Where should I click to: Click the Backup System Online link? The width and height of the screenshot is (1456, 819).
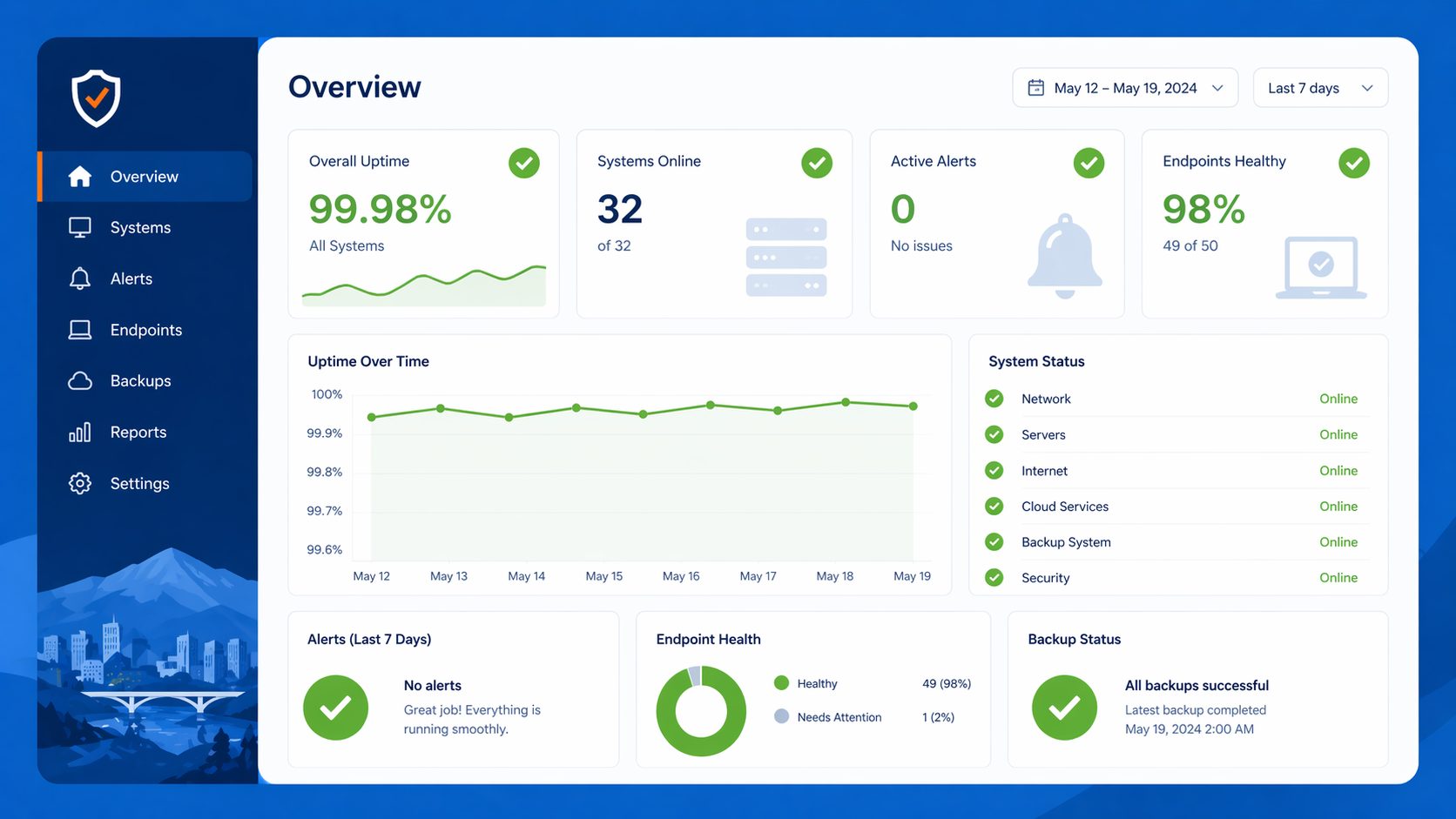pos(1338,541)
